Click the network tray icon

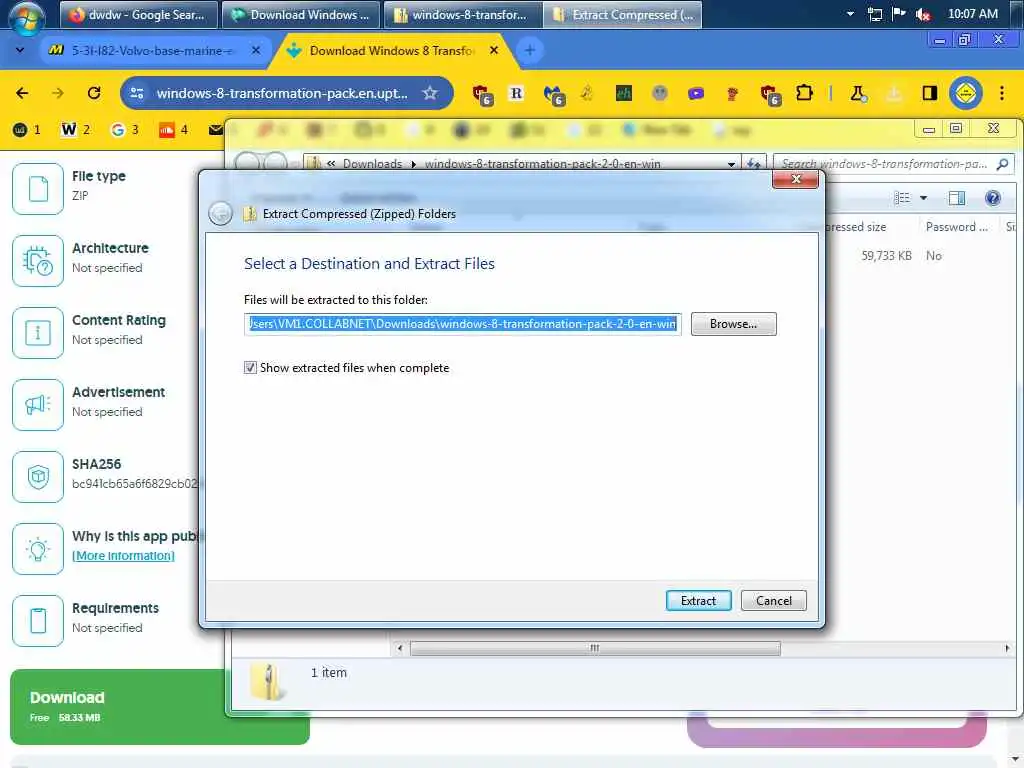coord(875,14)
